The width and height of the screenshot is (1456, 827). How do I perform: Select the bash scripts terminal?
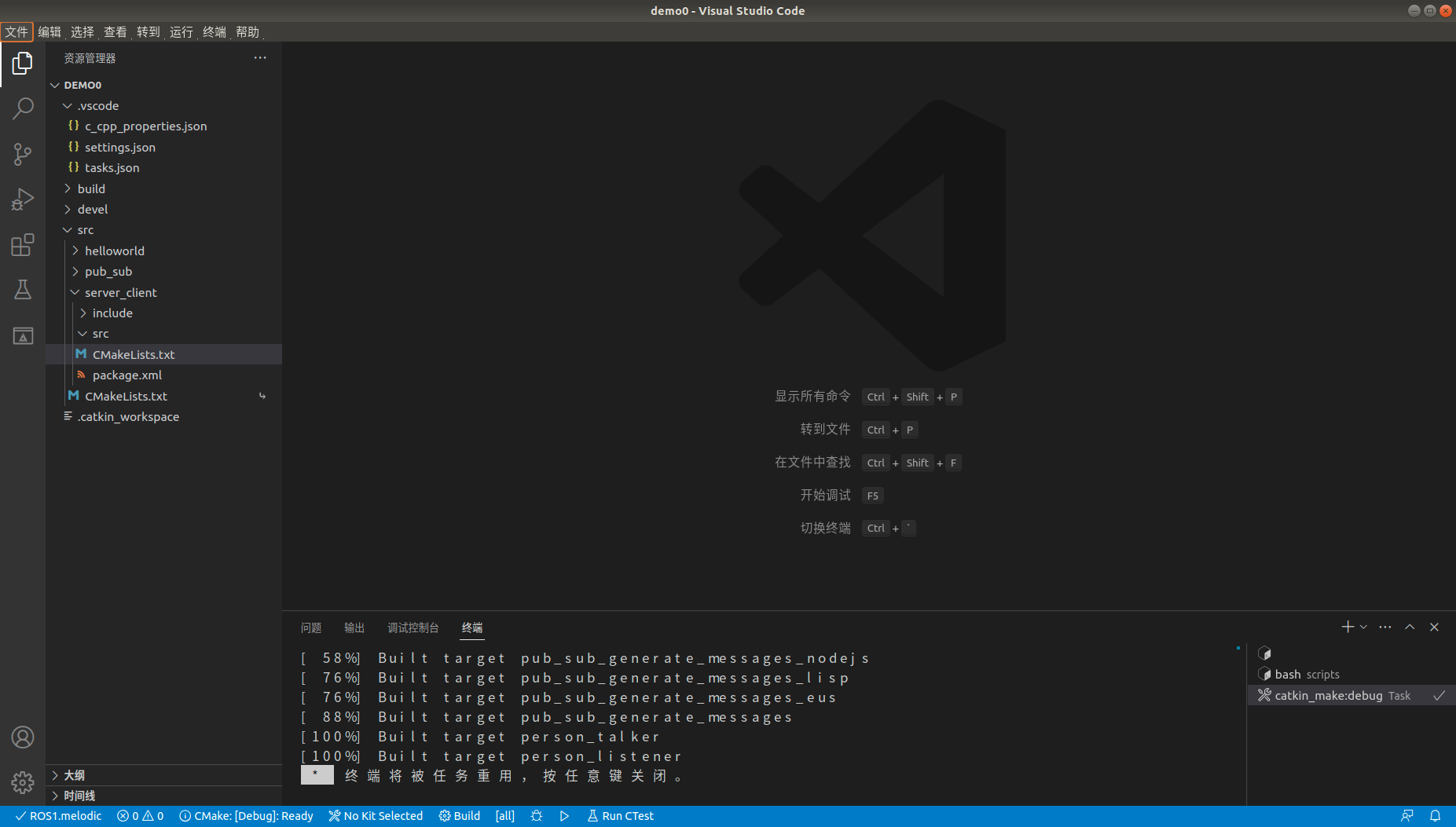point(1351,675)
